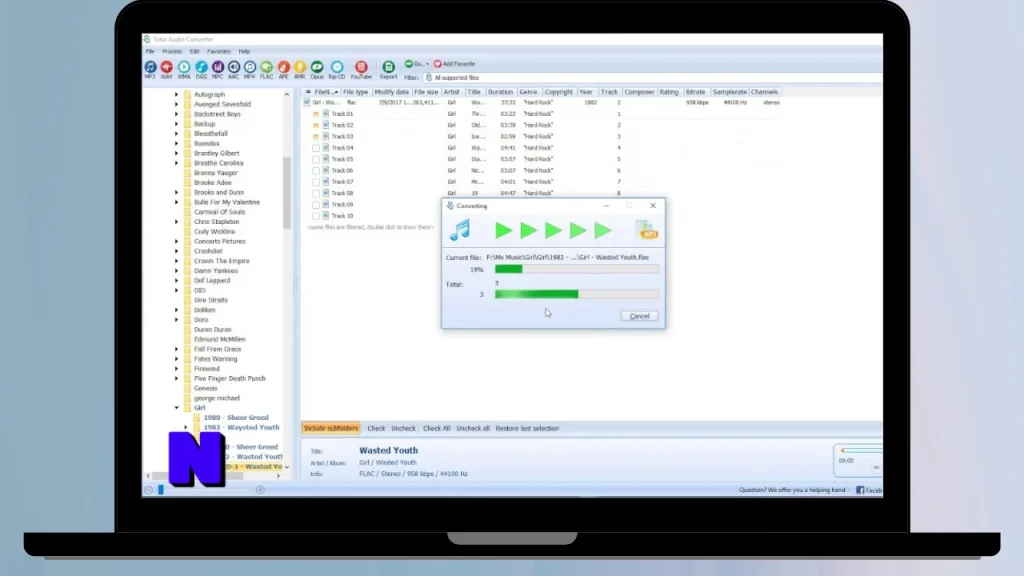The width and height of the screenshot is (1024, 576).
Task: Check the Track 07 checkbox
Action: (316, 182)
